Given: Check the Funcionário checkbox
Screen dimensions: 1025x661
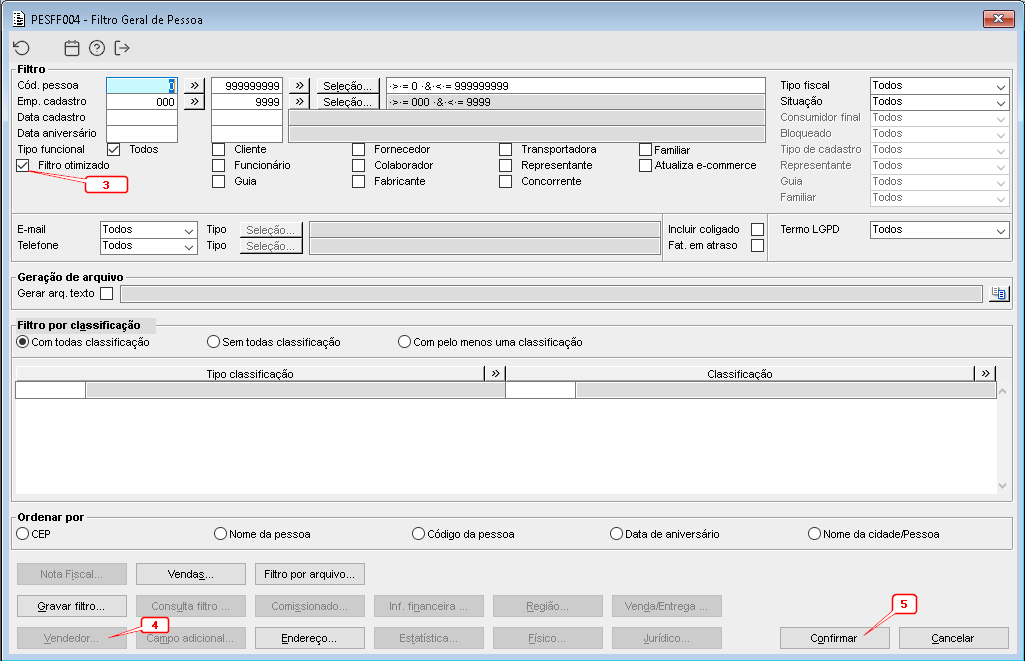Looking at the screenshot, I should [x=219, y=165].
